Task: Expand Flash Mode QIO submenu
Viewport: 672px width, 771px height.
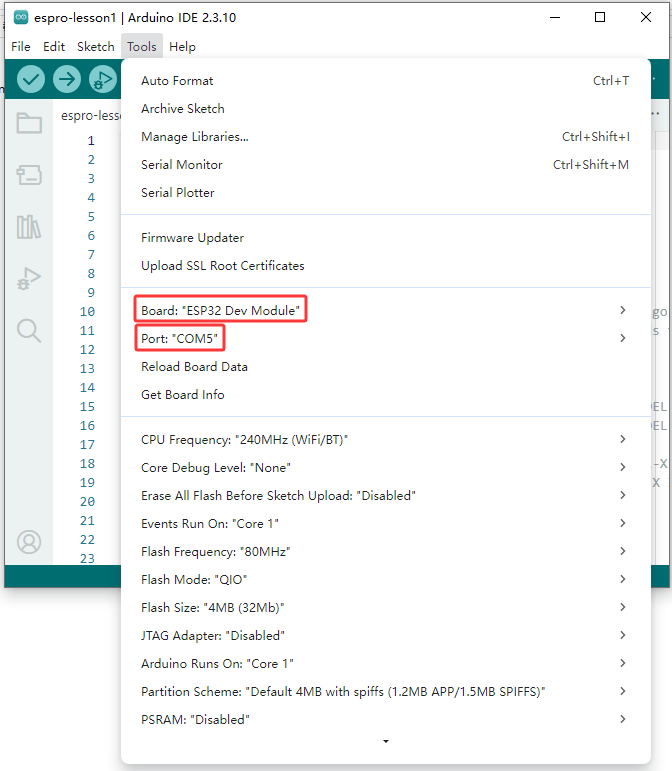Action: tap(386, 580)
